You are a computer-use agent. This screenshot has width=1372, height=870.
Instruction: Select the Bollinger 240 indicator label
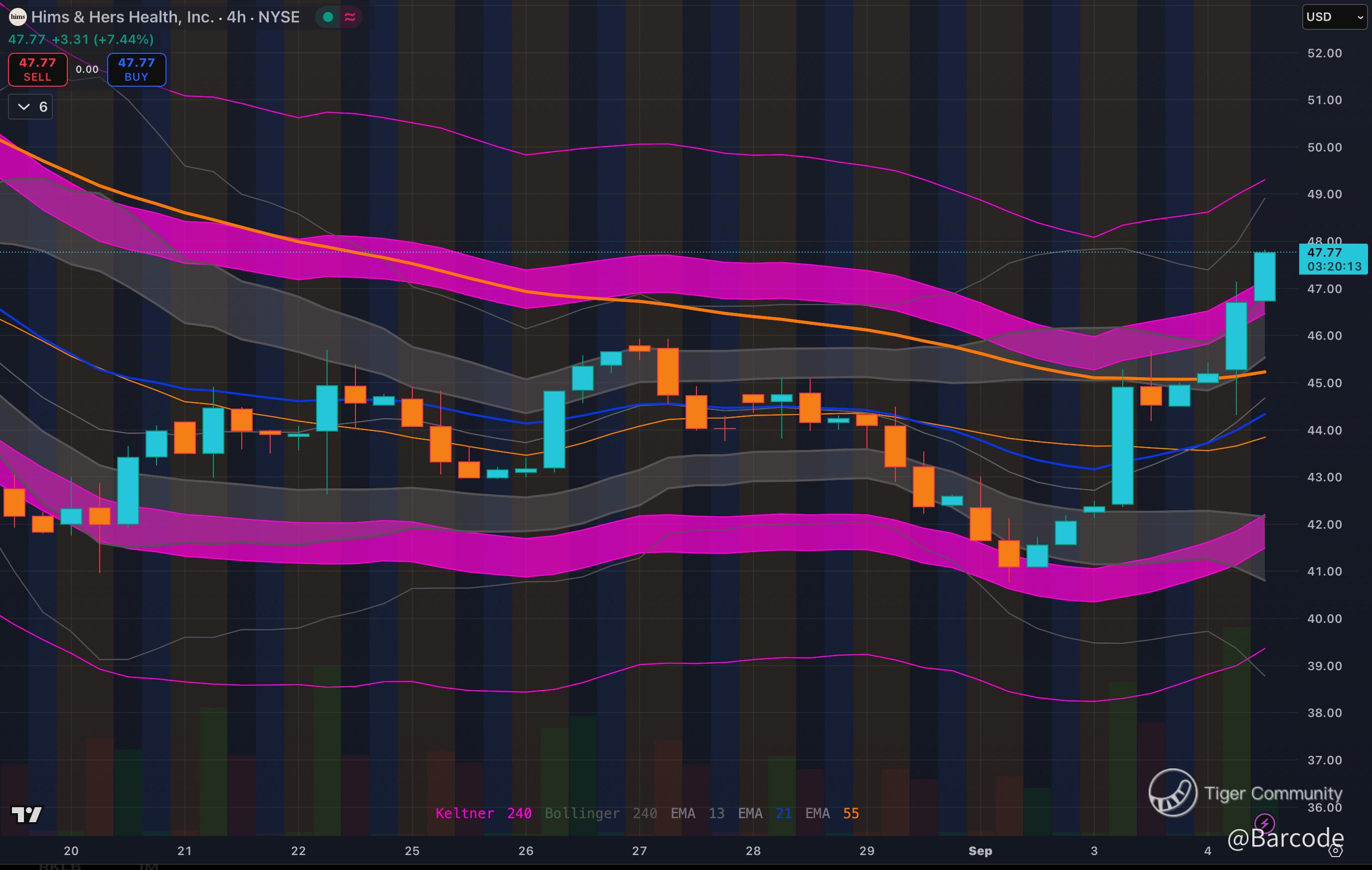point(601,813)
